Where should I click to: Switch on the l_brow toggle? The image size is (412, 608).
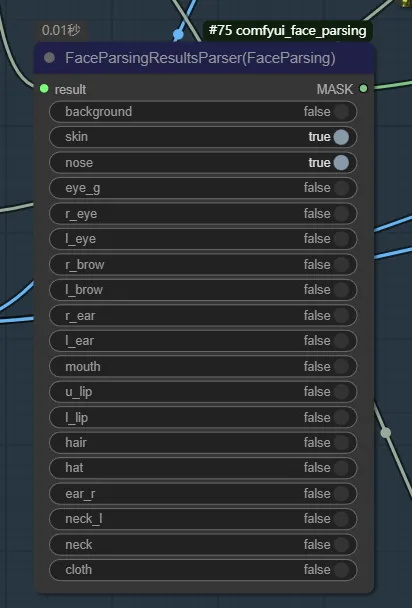pos(203,290)
